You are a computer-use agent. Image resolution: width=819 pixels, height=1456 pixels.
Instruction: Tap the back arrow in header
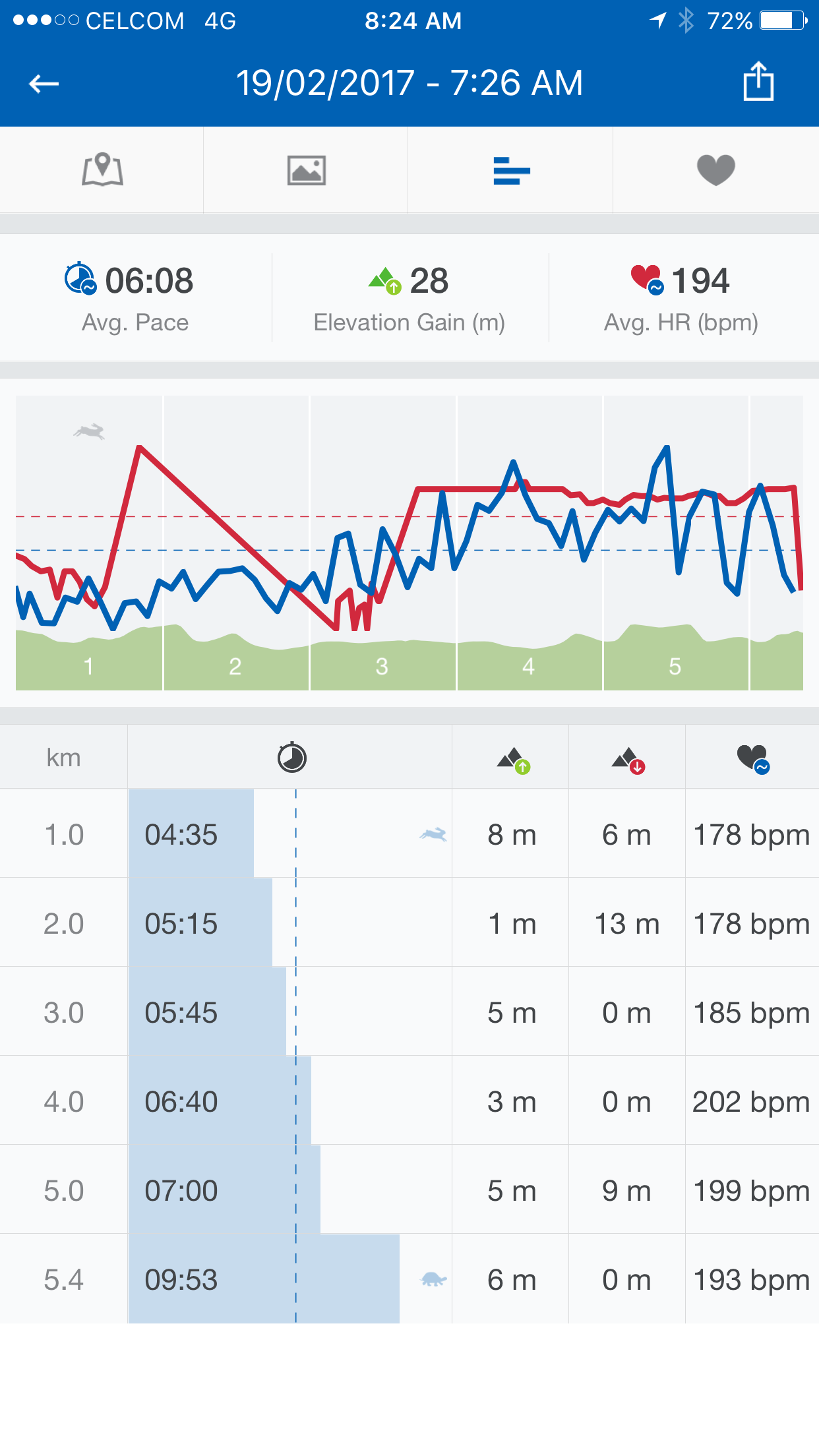(44, 84)
